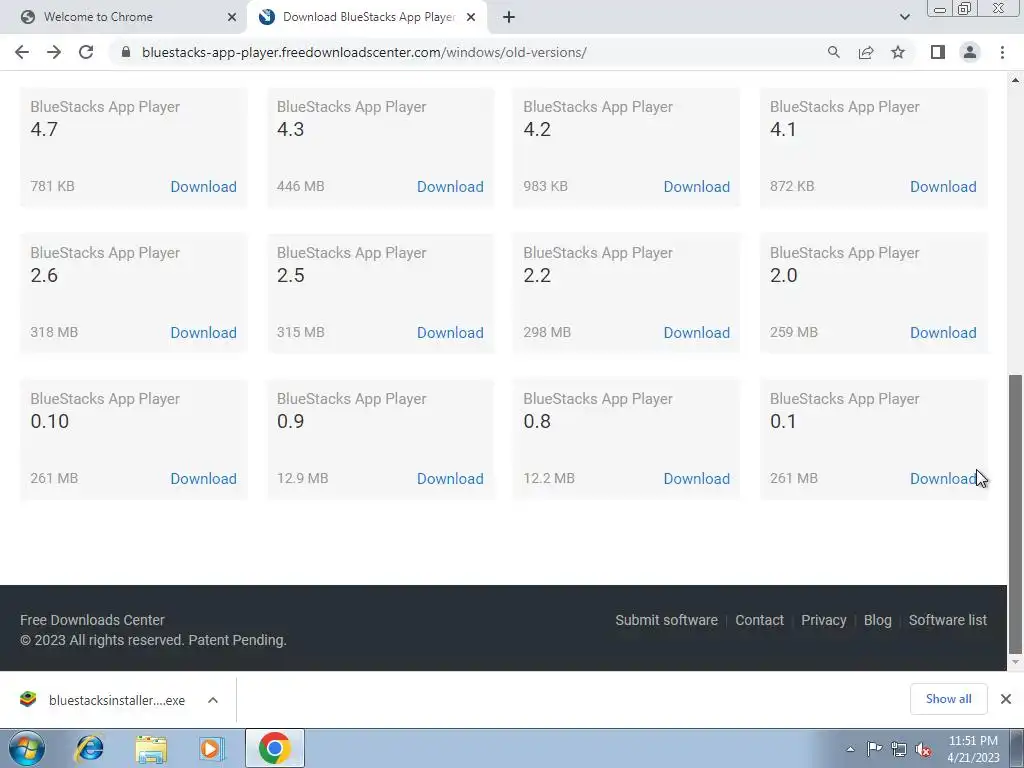Click the 446 MB size text
Viewport: 1024px width, 768px height.
[x=300, y=186]
